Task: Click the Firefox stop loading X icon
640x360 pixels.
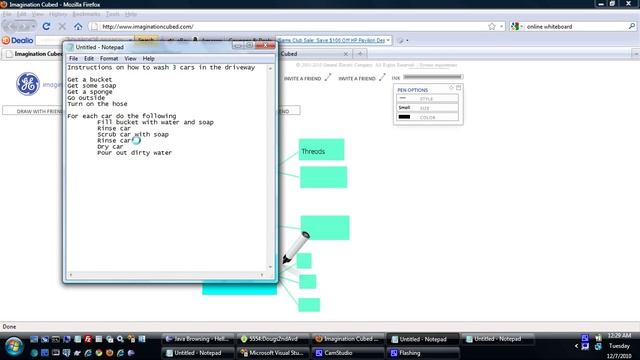Action: coord(62,26)
